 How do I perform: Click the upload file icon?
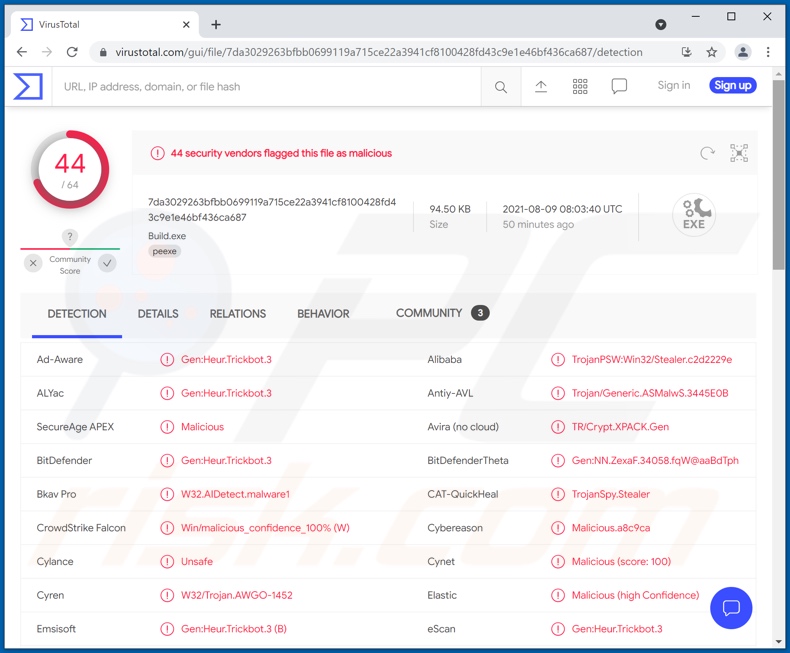(x=541, y=87)
